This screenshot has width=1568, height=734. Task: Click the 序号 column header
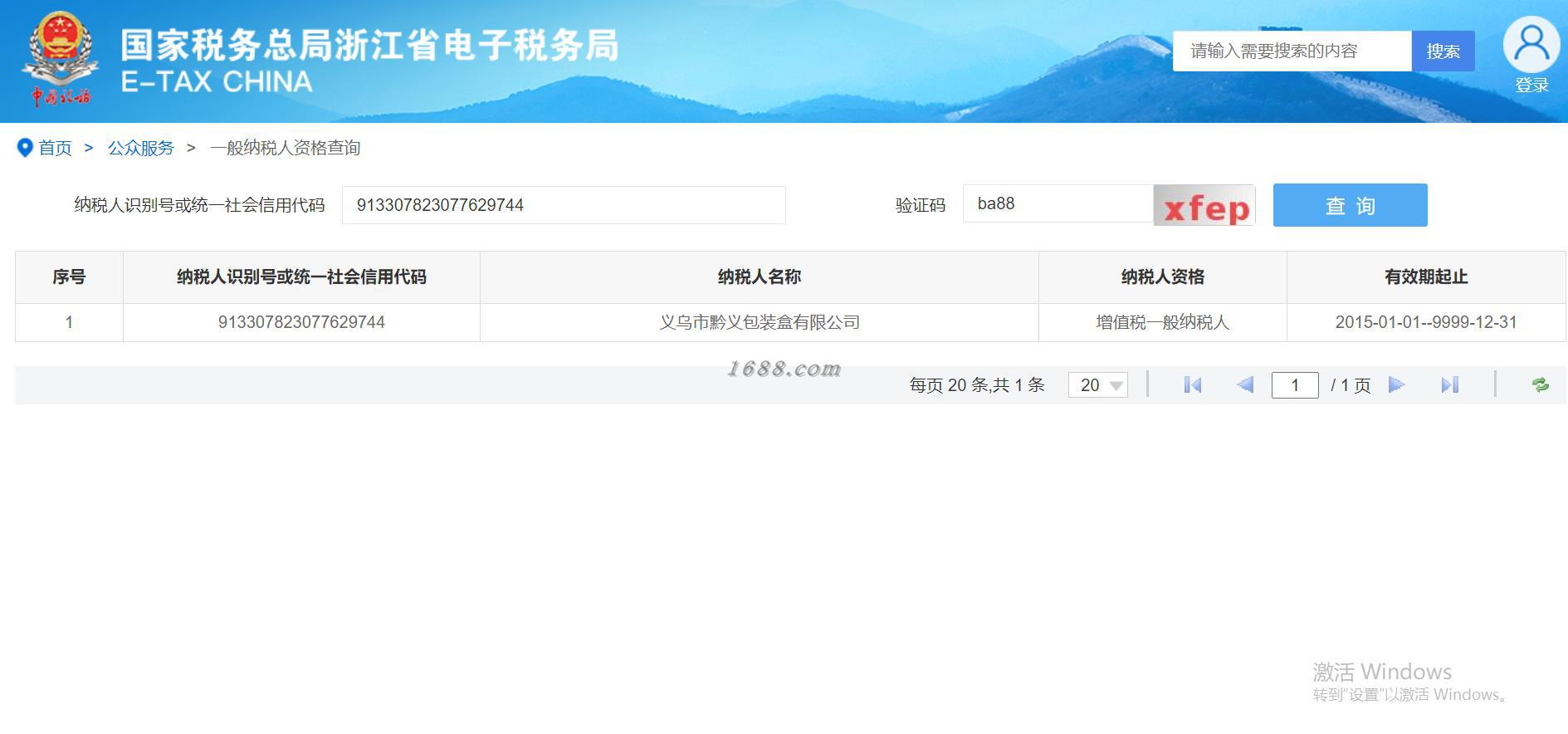pos(69,277)
